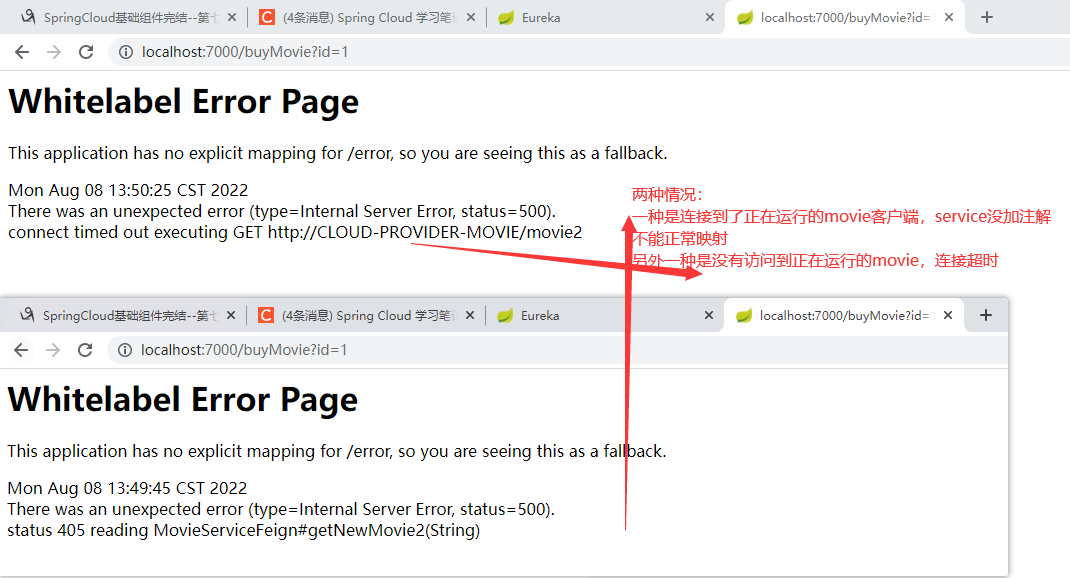The width and height of the screenshot is (1070, 578).
Task: Click the status=500 error line in top window
Action: (283, 211)
